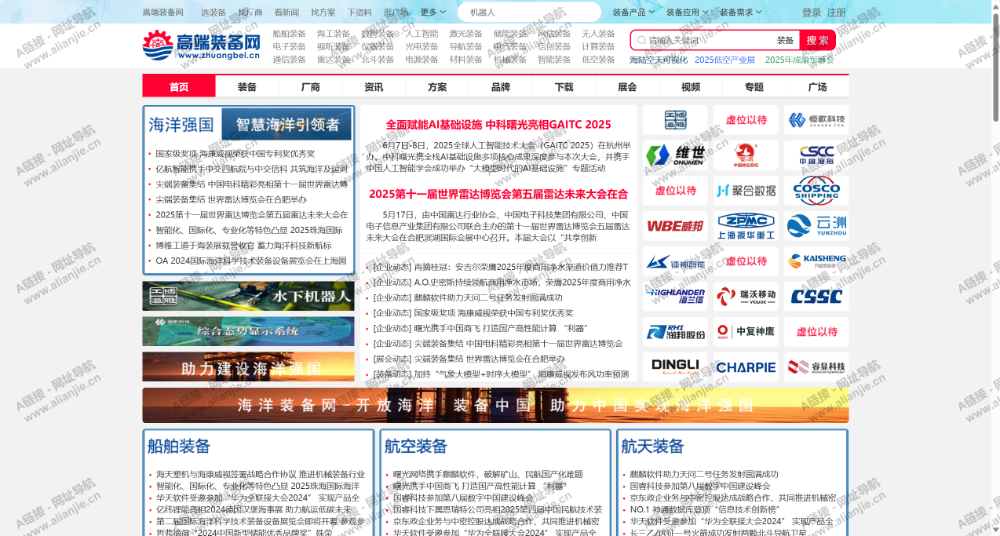The width and height of the screenshot is (1000, 536).
Task: Switch to the 展会 tab
Action: pyautogui.click(x=628, y=87)
